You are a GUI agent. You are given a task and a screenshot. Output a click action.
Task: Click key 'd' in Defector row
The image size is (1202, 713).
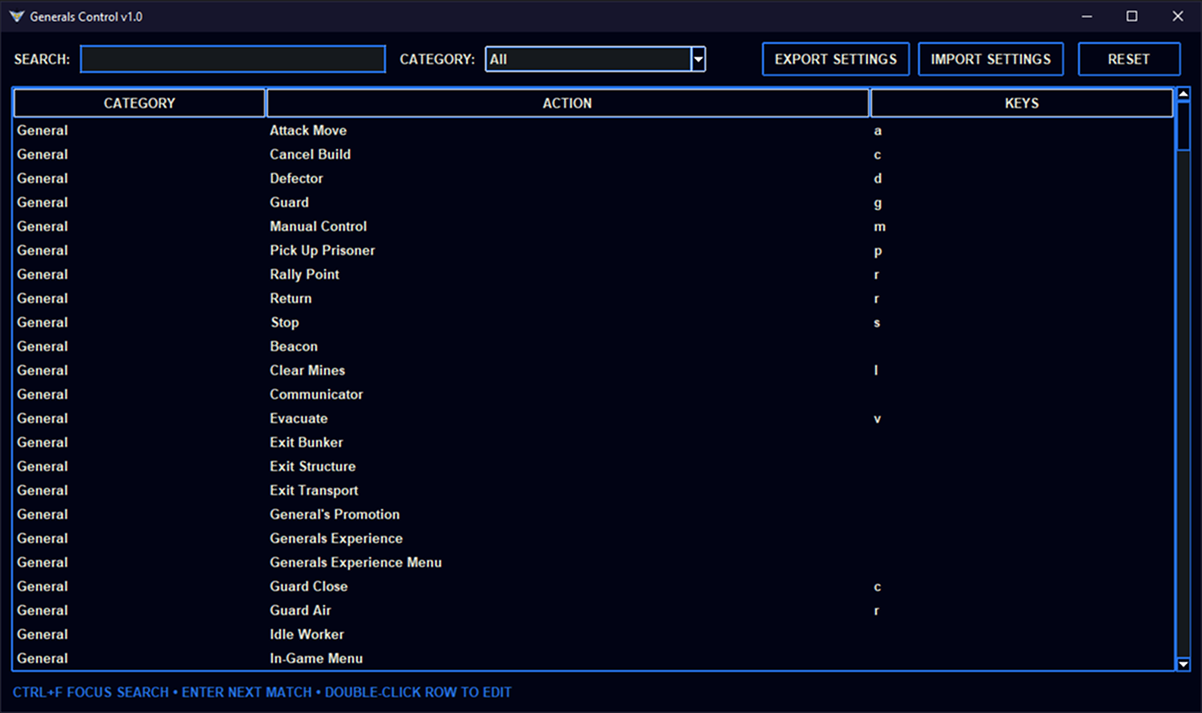877,178
